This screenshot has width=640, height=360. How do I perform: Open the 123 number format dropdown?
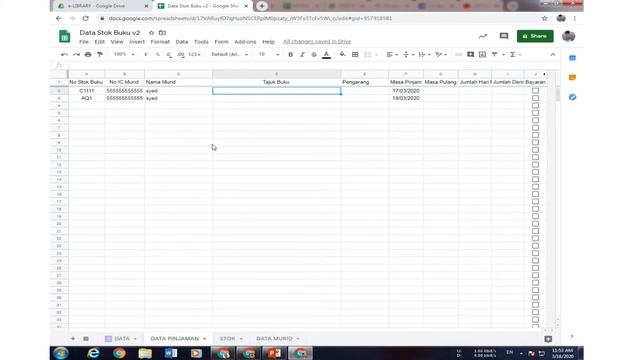(194, 54)
